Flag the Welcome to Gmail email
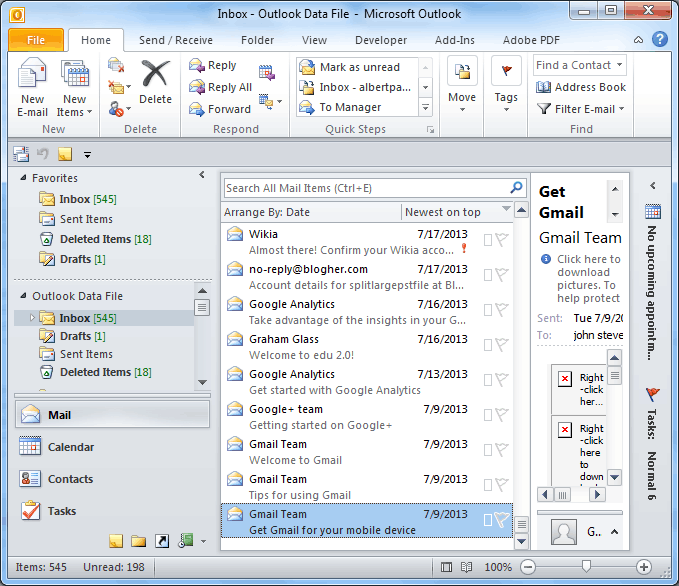Viewport: 679px width, 586px height. click(x=502, y=450)
